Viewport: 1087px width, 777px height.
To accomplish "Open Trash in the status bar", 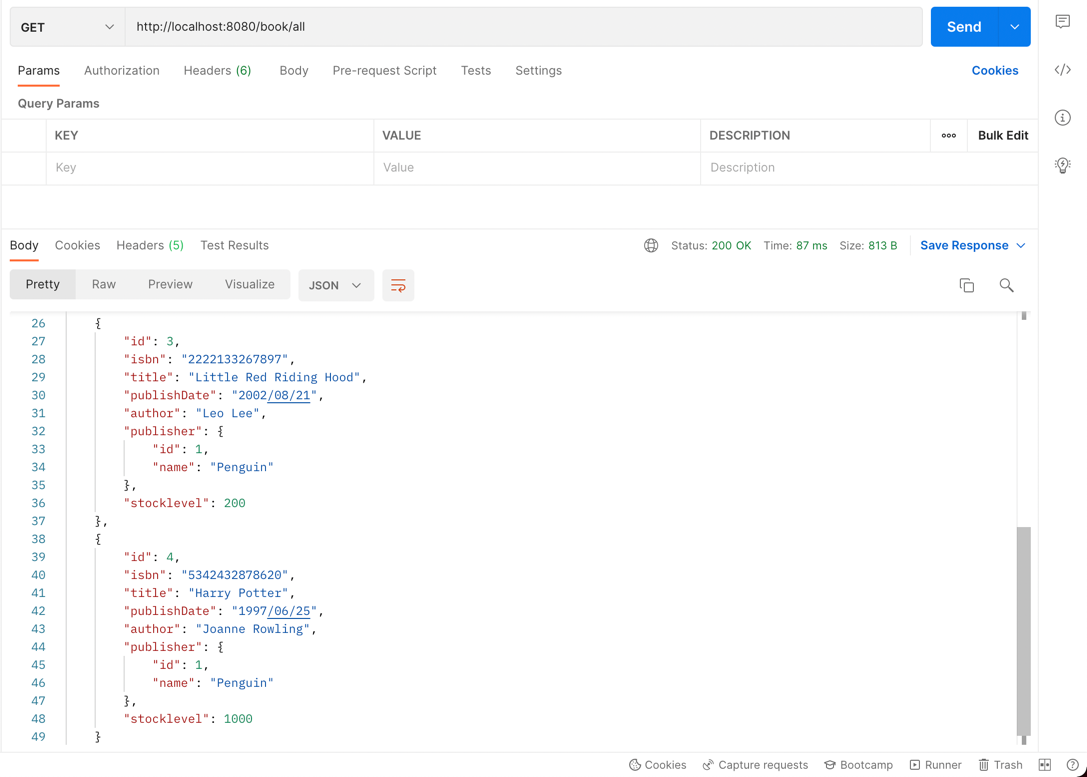I will [1000, 765].
